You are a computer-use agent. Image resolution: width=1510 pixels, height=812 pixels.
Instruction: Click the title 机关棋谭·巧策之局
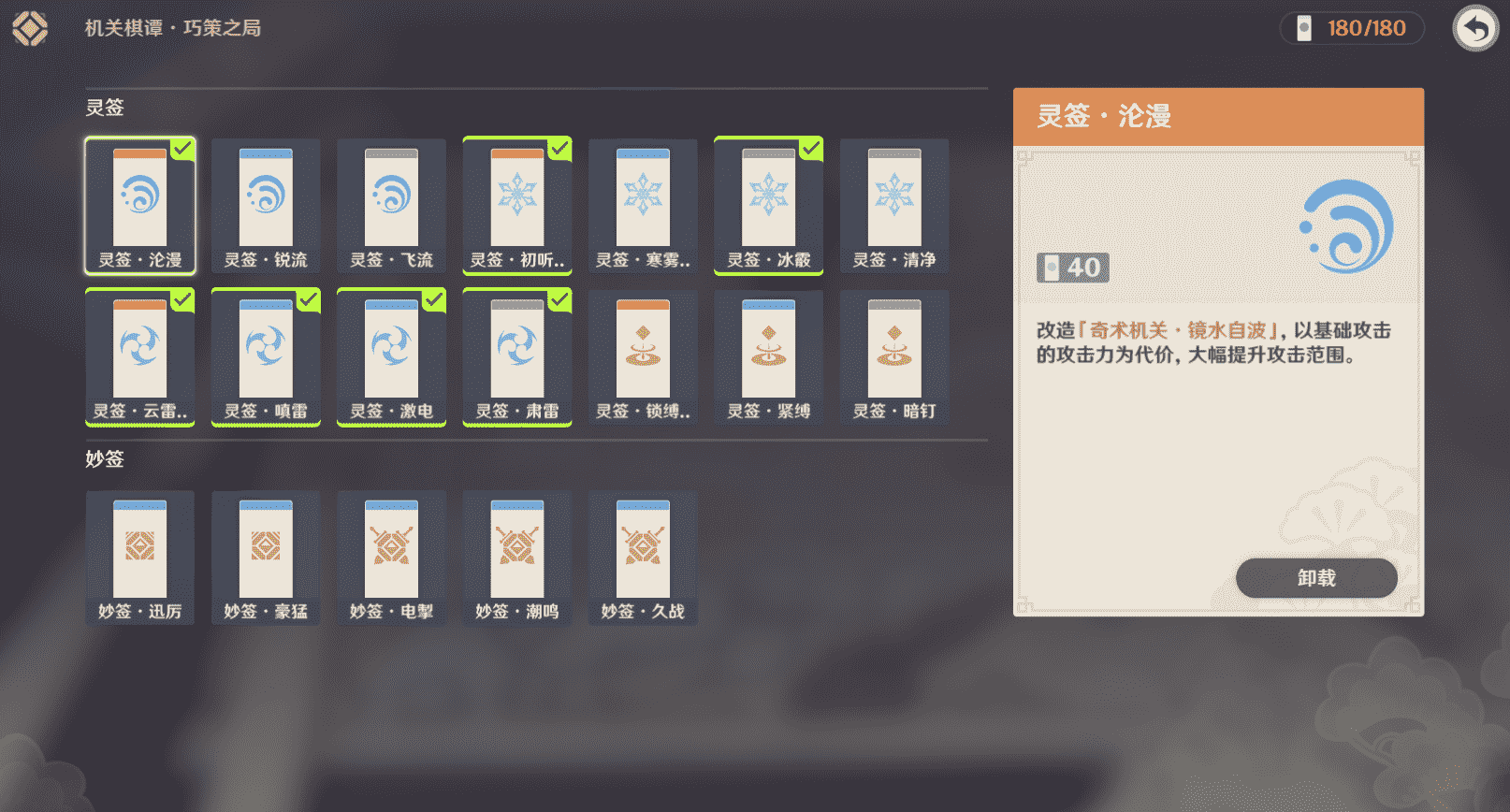point(173,28)
